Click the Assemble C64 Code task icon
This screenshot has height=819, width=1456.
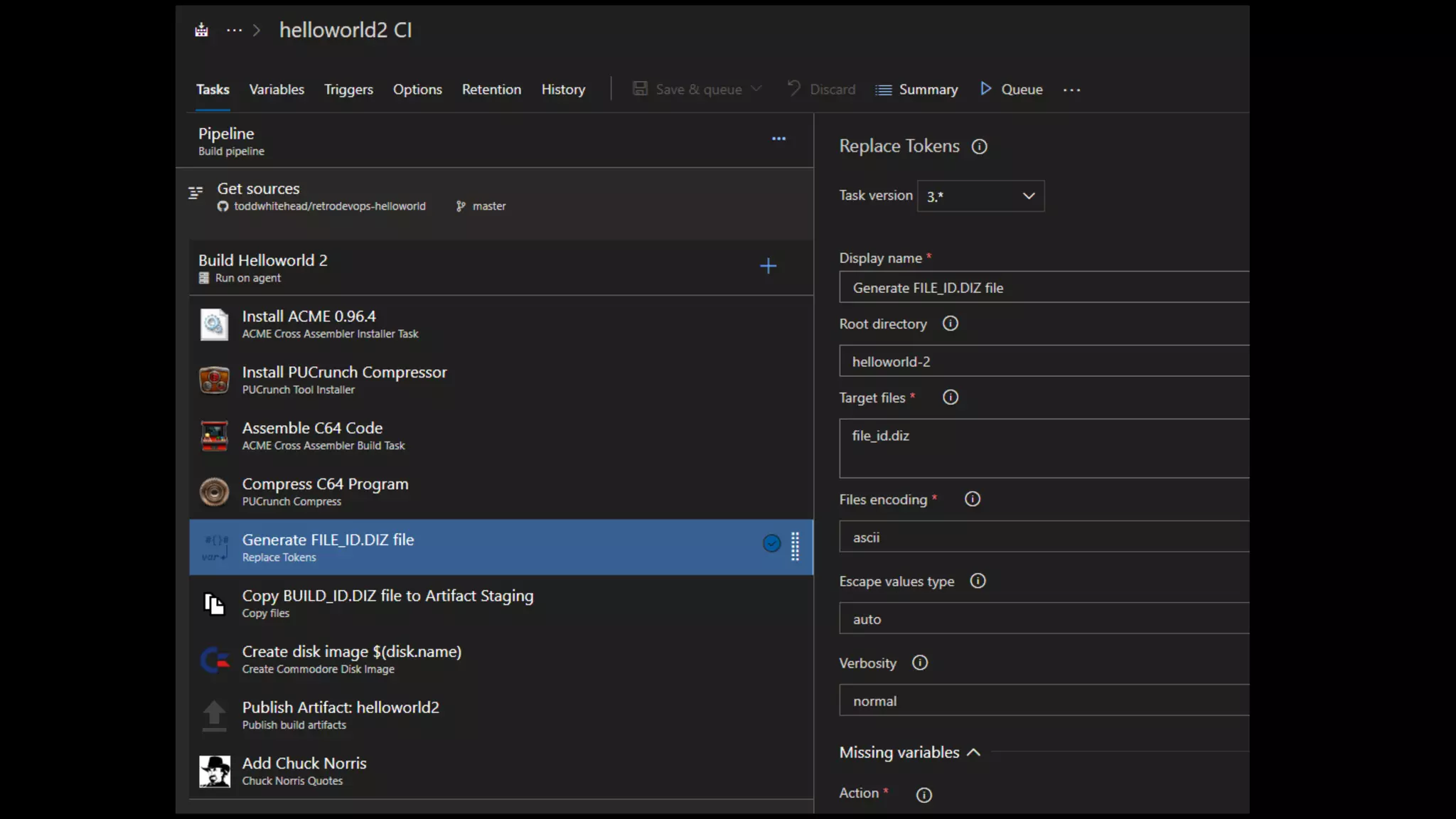click(214, 436)
